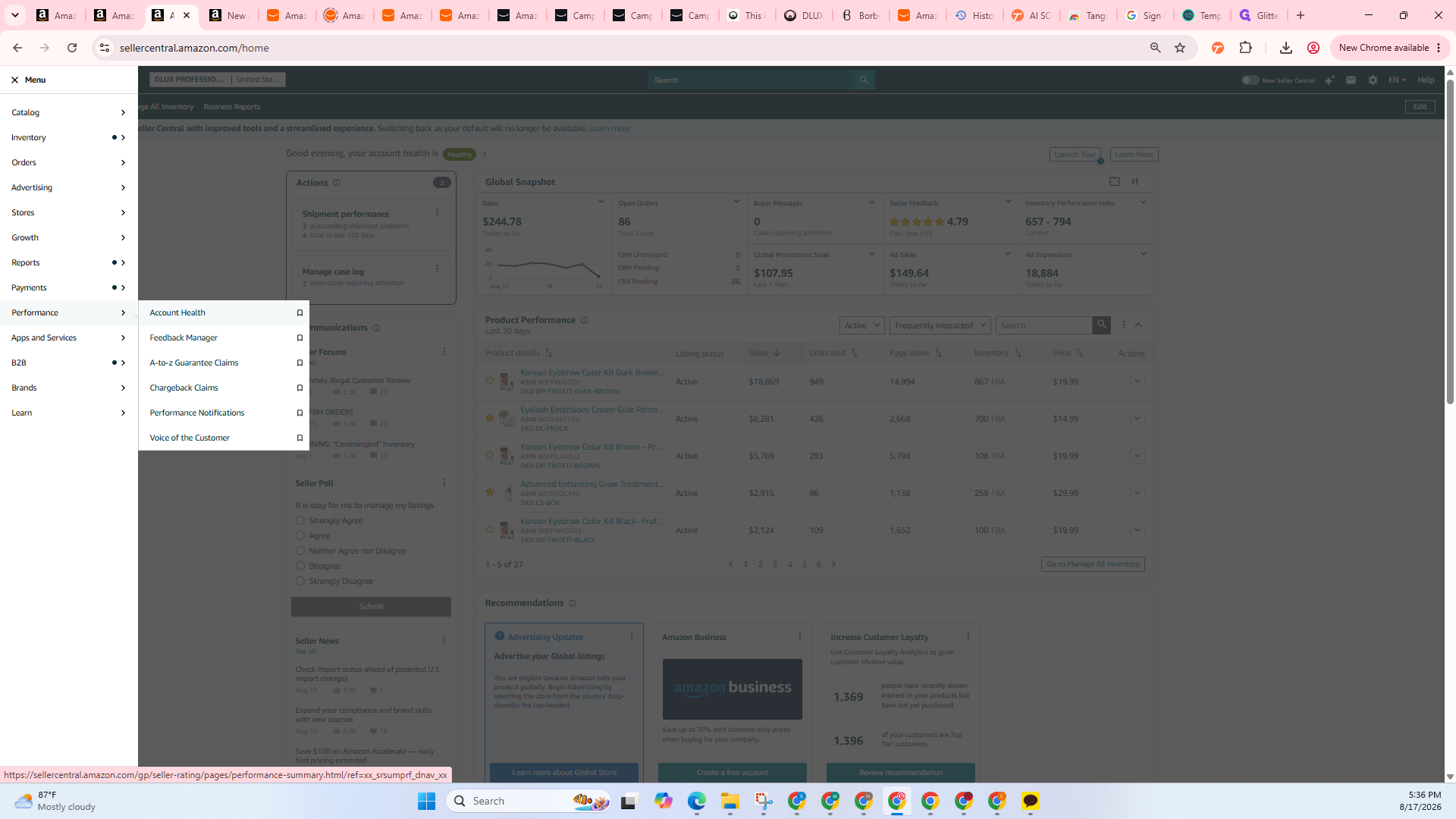
Task: Select Neither Agree nor Disagree option
Action: click(300, 551)
